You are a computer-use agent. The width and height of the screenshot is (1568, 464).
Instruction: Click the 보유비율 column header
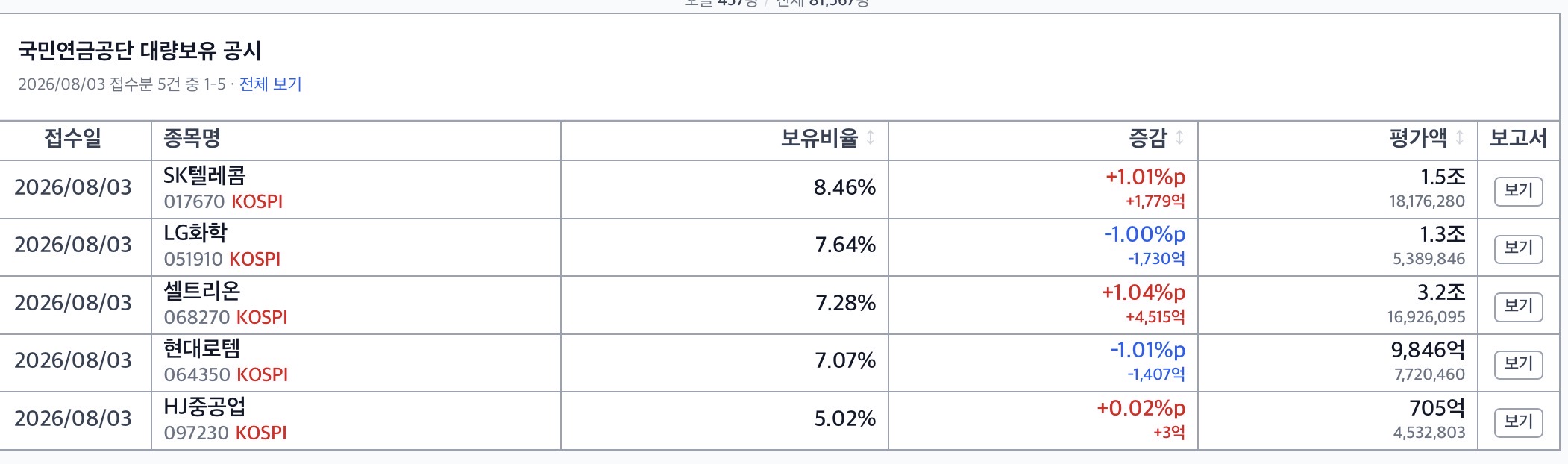819,138
